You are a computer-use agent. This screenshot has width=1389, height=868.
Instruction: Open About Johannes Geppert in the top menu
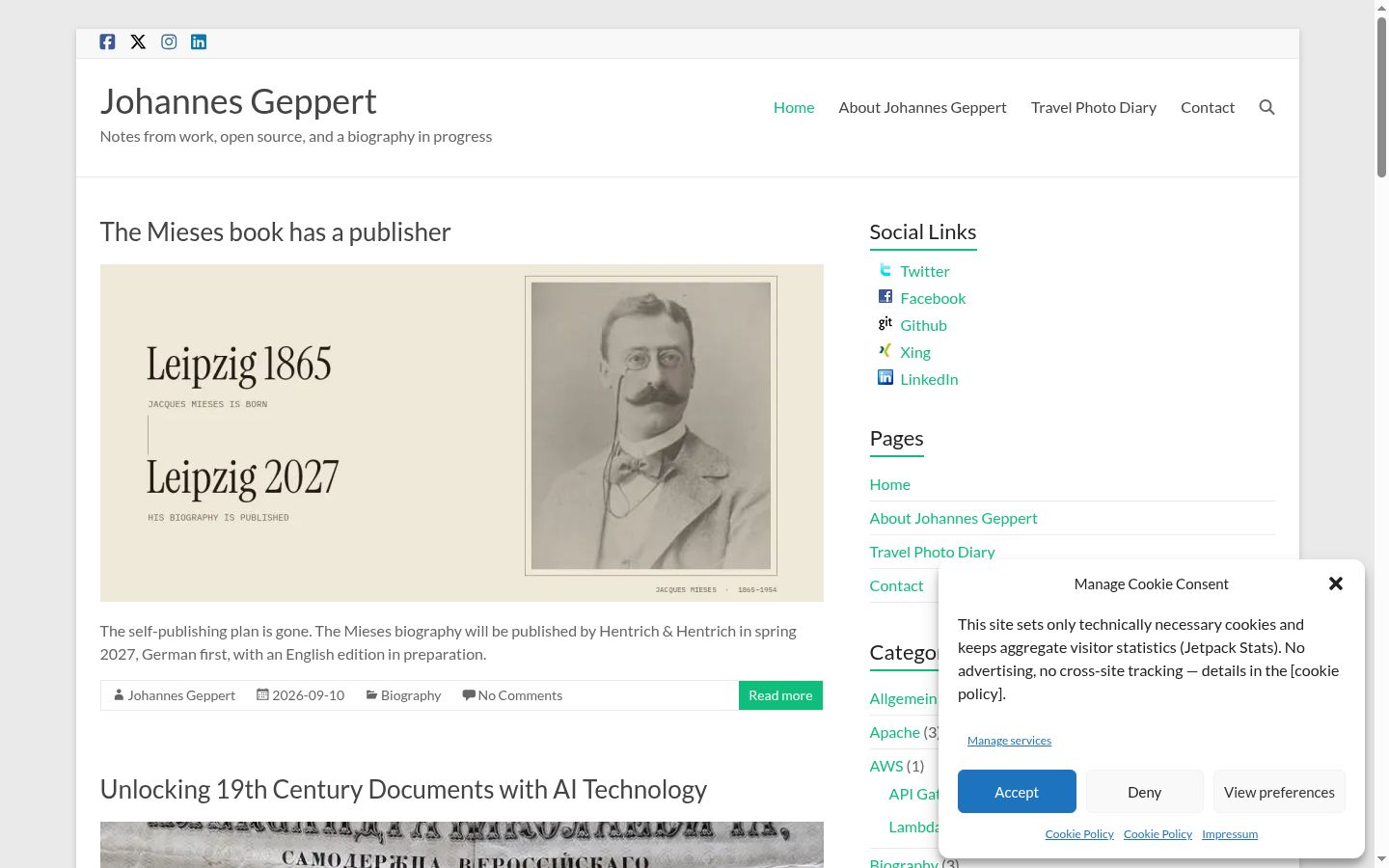922,107
